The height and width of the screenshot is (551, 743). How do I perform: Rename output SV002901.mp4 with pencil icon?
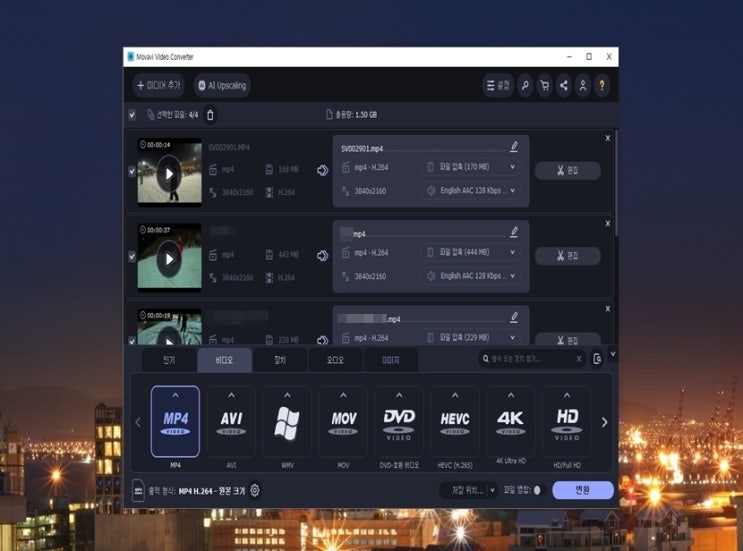[x=514, y=146]
